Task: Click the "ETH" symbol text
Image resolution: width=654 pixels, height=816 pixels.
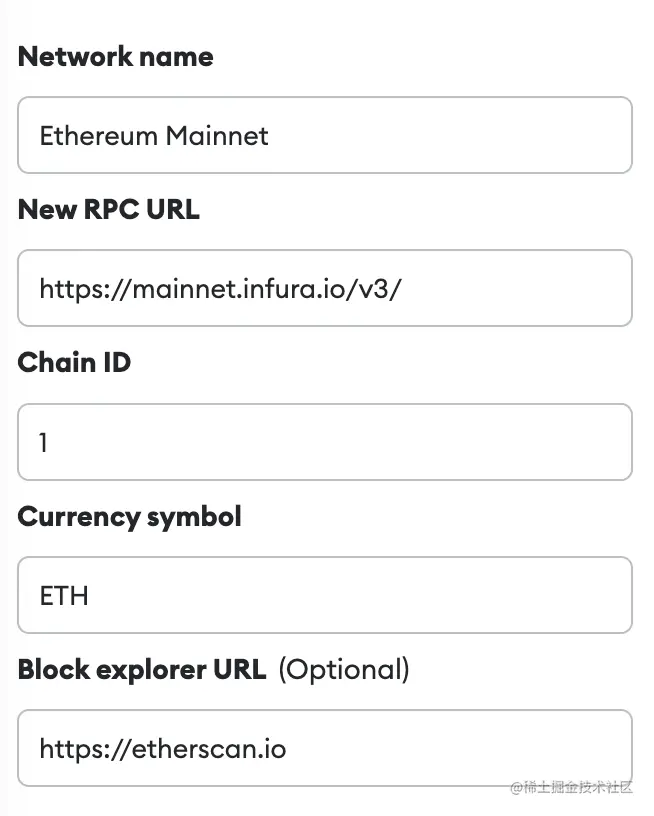Action: pyautogui.click(x=64, y=596)
